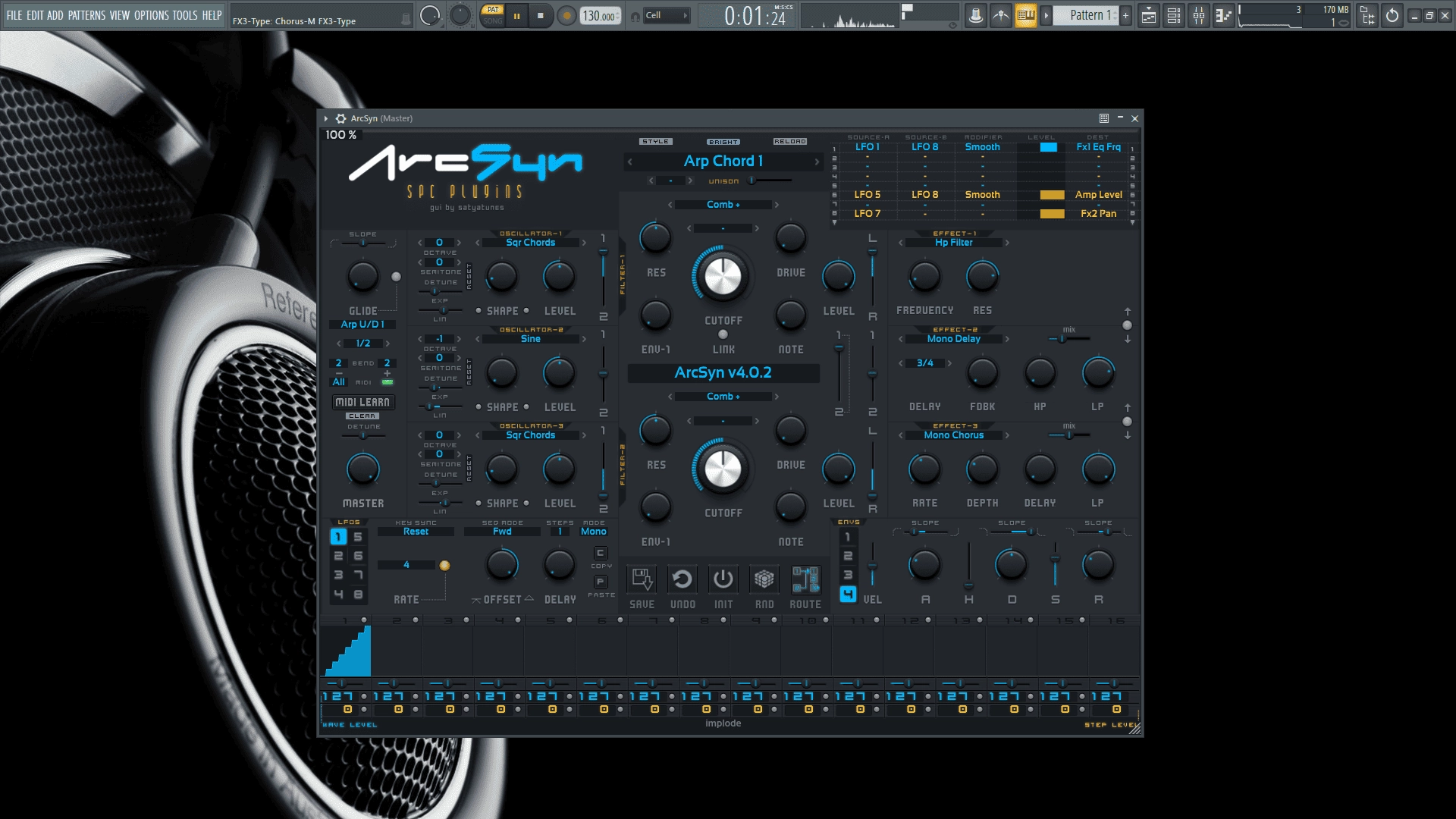This screenshot has height=819, width=1456.
Task: Open Filter-1 Comb+ type dropdown
Action: click(x=723, y=205)
